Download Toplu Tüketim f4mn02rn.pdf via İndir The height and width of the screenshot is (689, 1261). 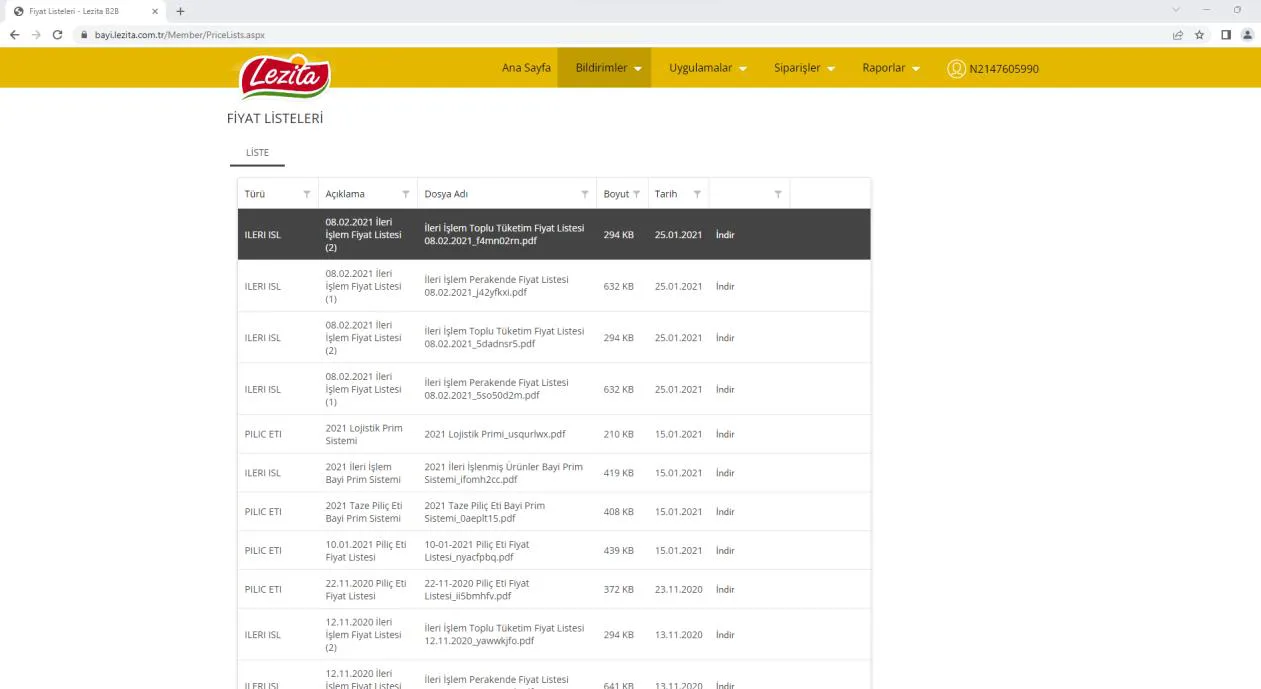pos(725,235)
